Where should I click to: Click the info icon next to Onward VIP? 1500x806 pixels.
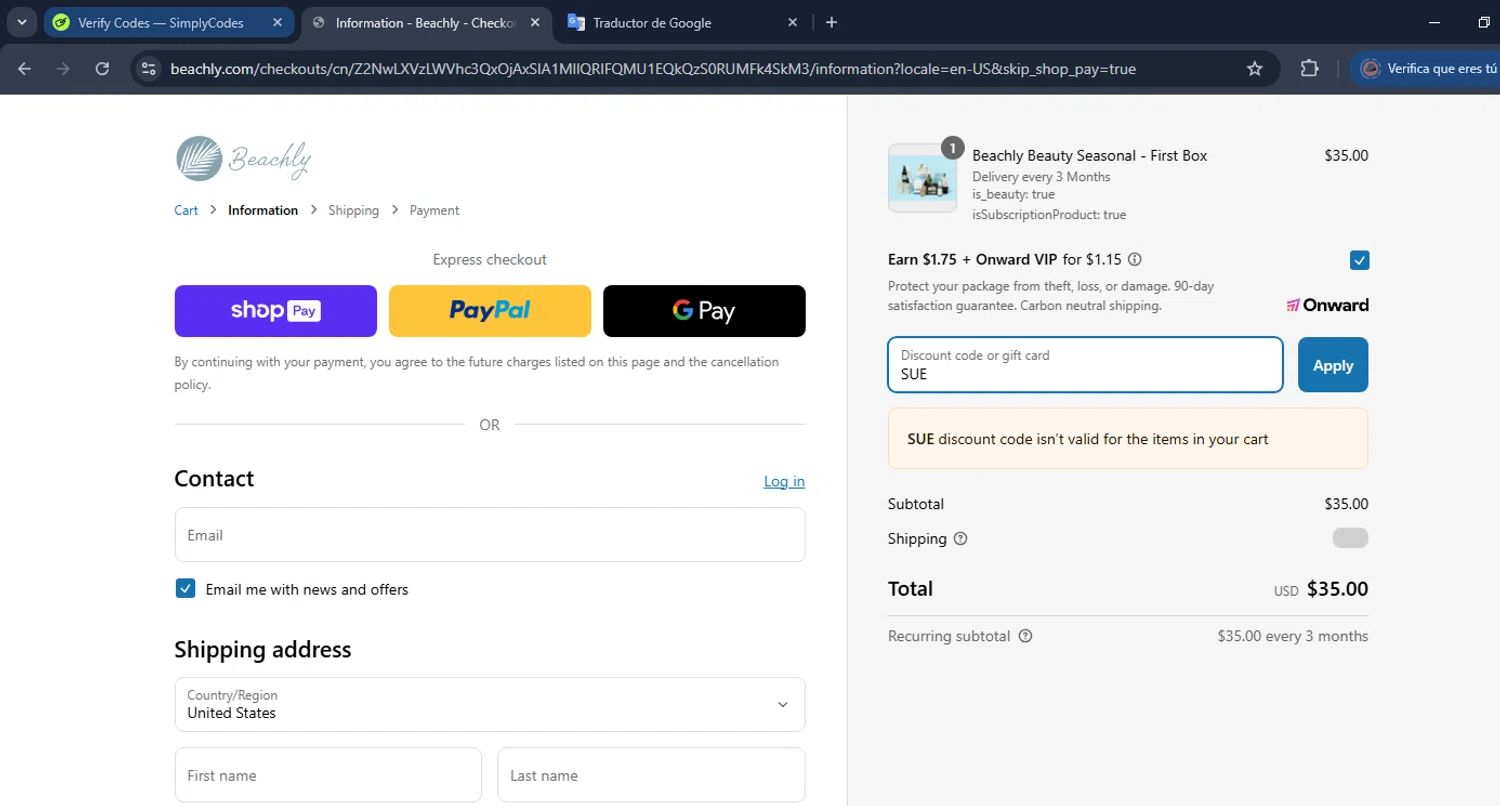click(x=1135, y=260)
